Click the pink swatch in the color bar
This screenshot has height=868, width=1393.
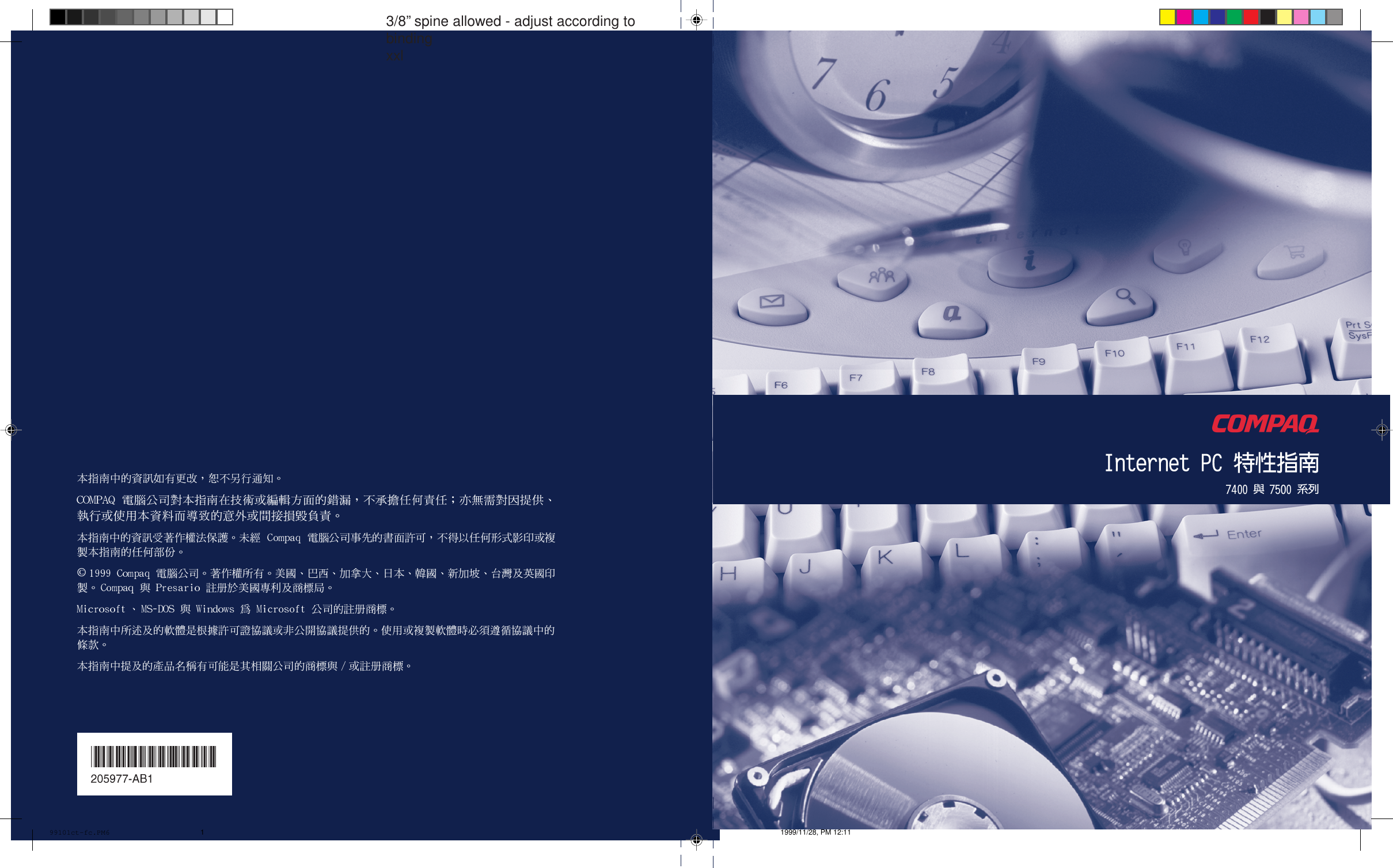pyautogui.click(x=1300, y=17)
